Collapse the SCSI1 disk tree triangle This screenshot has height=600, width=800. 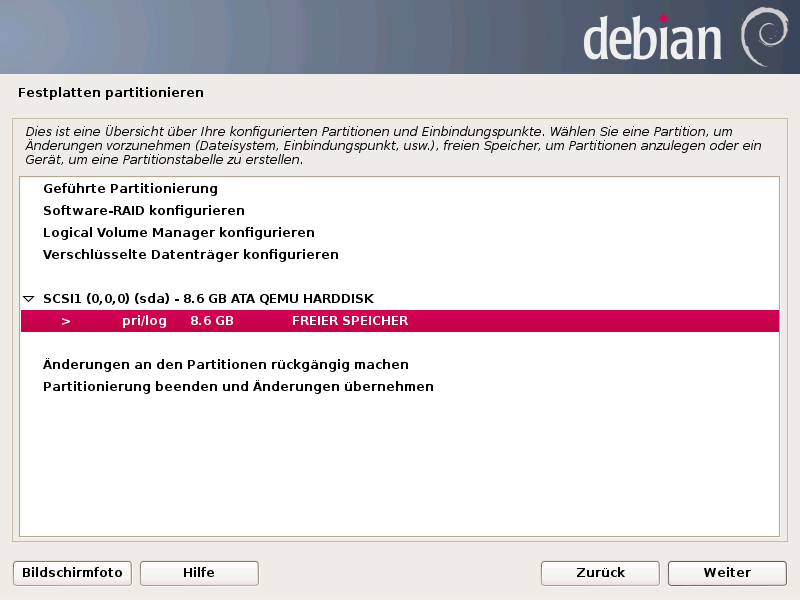(29, 299)
